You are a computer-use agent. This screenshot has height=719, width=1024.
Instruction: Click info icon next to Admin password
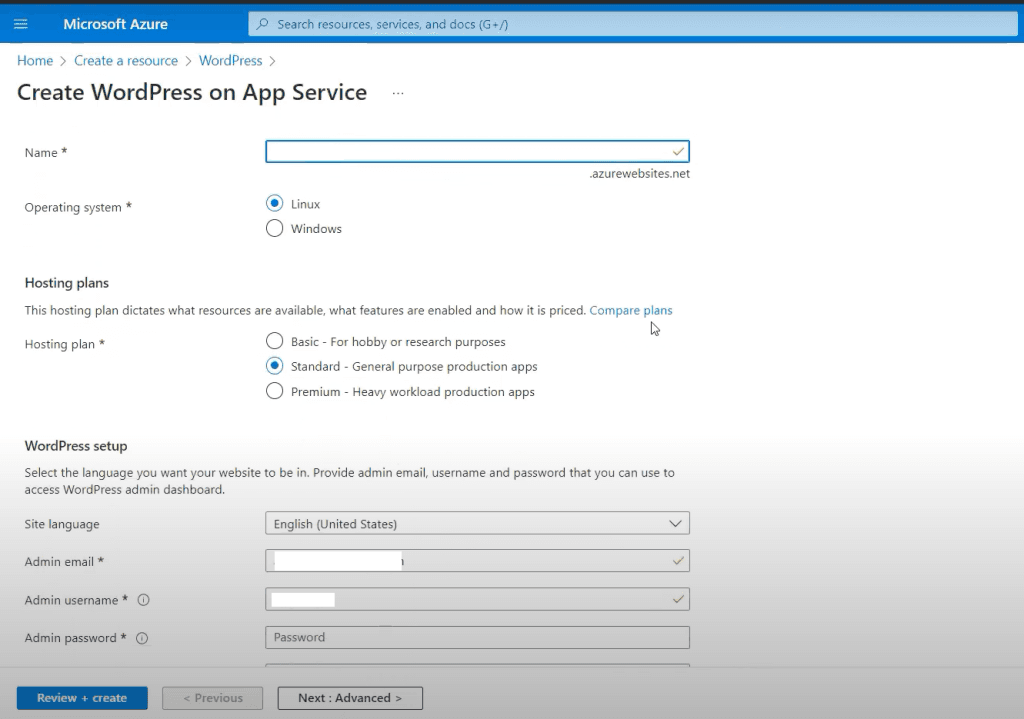142,638
